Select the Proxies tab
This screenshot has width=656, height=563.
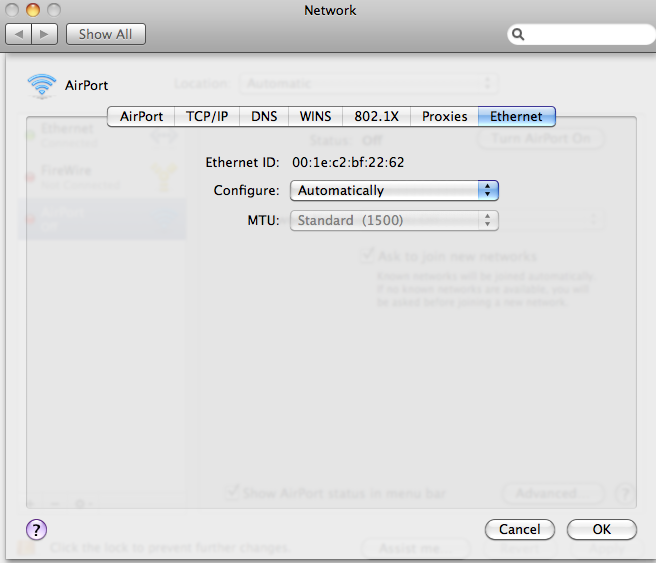(444, 116)
